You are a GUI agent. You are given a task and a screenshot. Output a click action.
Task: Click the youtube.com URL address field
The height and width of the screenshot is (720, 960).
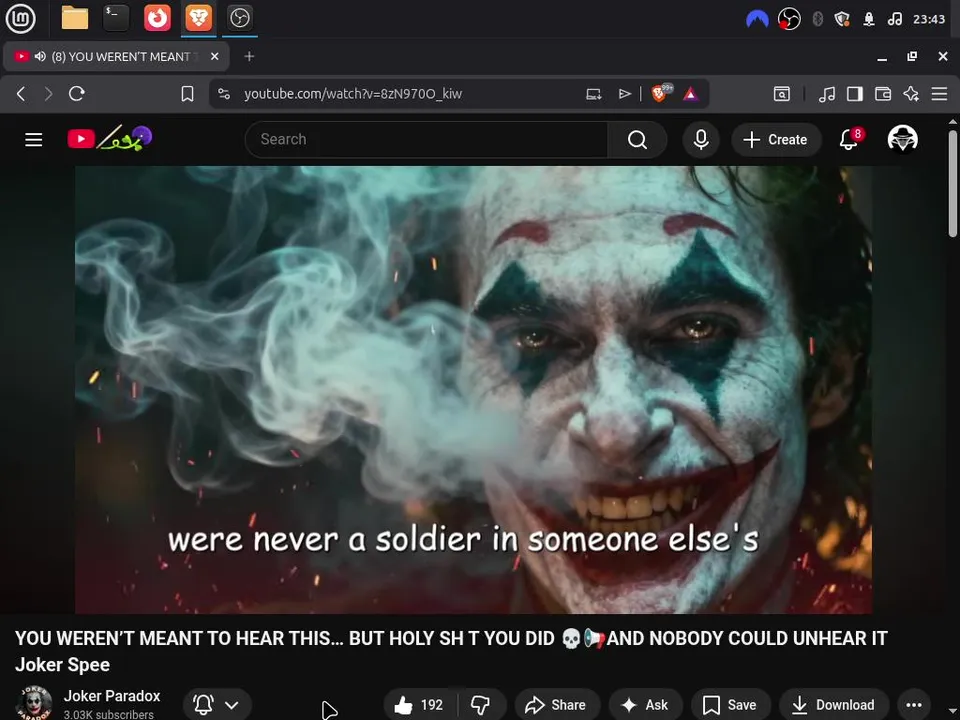point(353,94)
